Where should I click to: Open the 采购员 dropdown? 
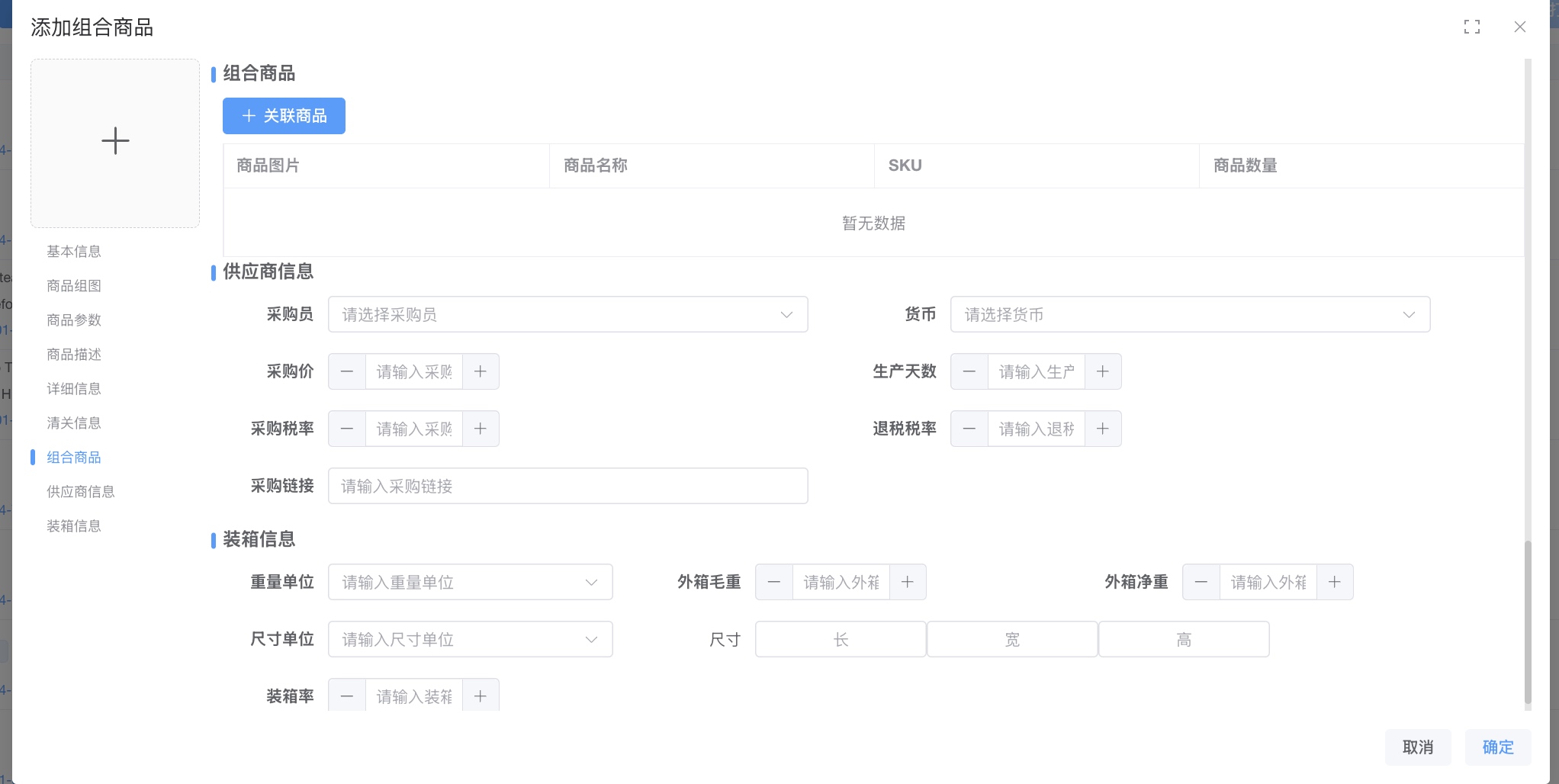pos(567,314)
